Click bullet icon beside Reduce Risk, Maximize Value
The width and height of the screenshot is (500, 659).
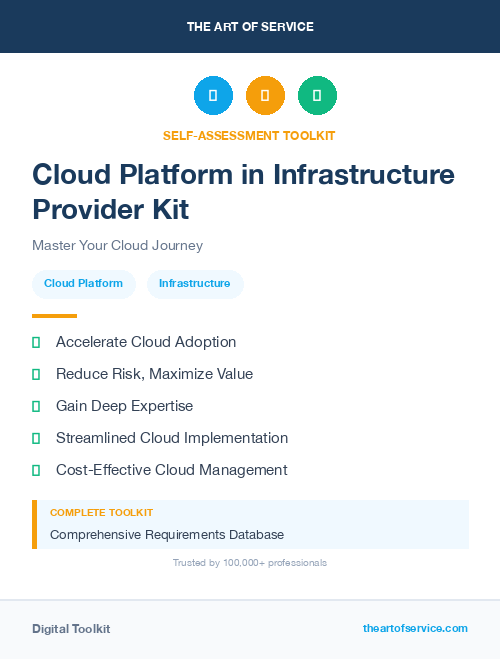point(36,374)
